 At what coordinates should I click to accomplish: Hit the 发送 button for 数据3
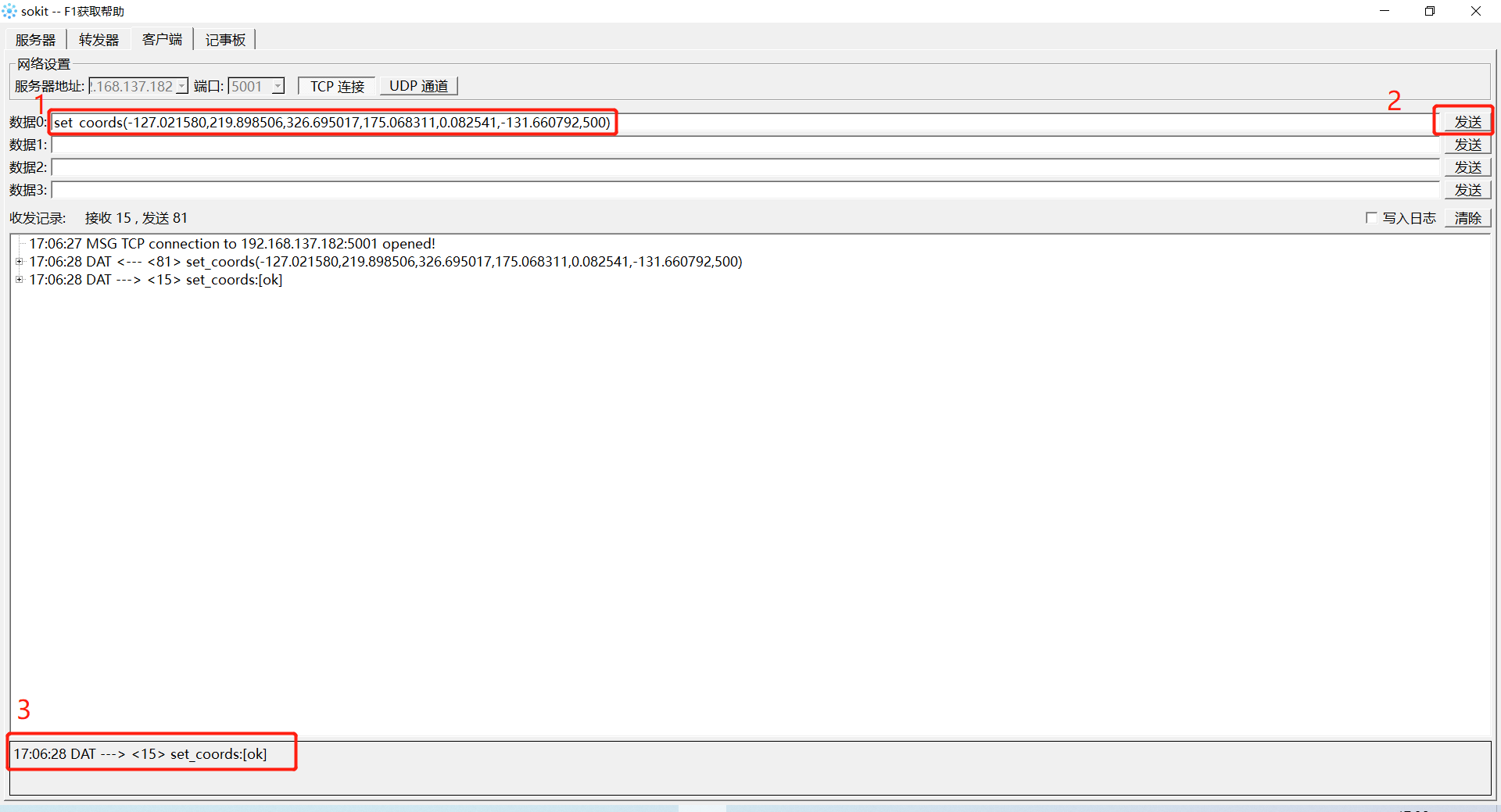point(1467,190)
